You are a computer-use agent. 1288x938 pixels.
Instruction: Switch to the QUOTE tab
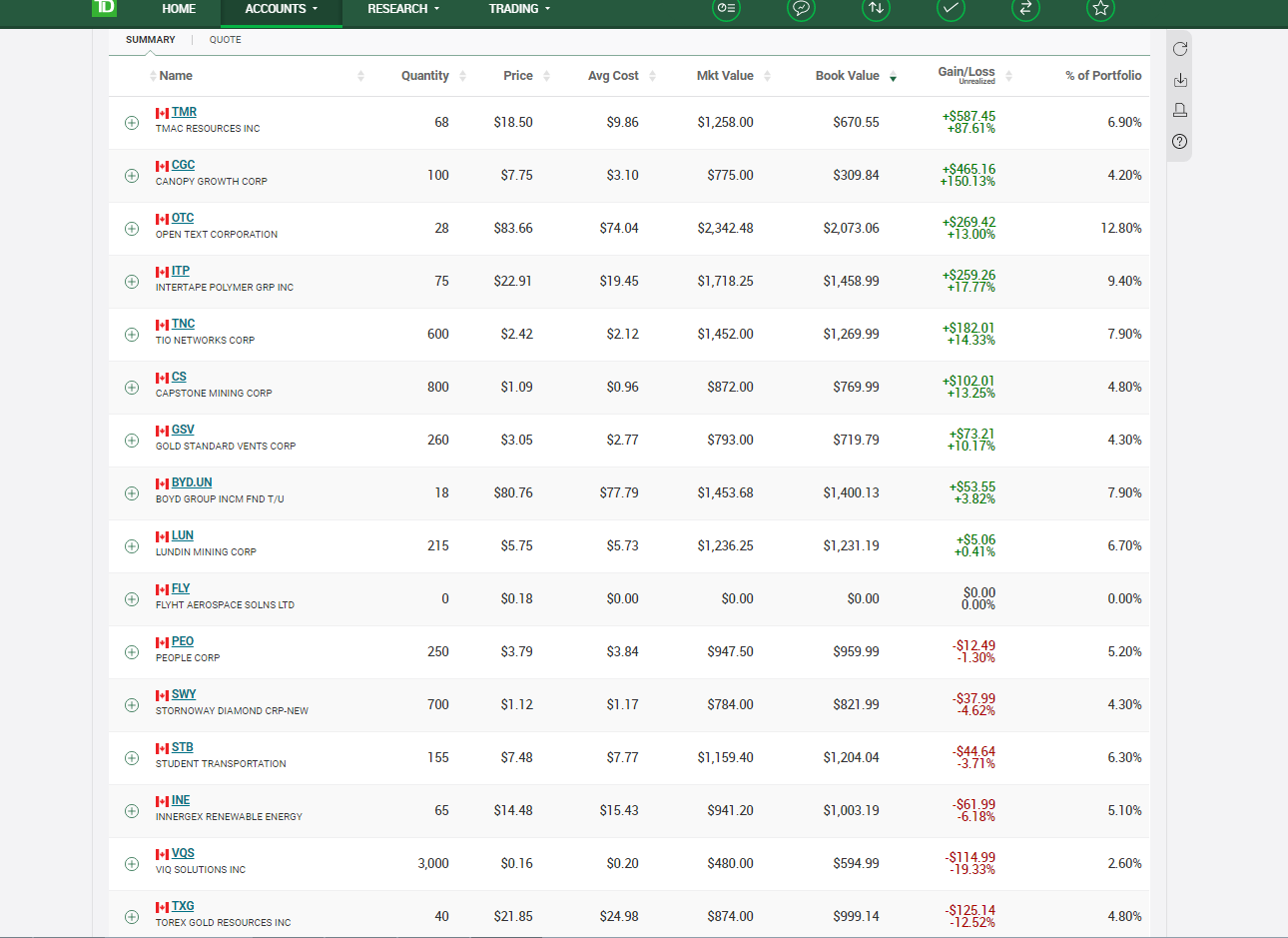point(225,40)
